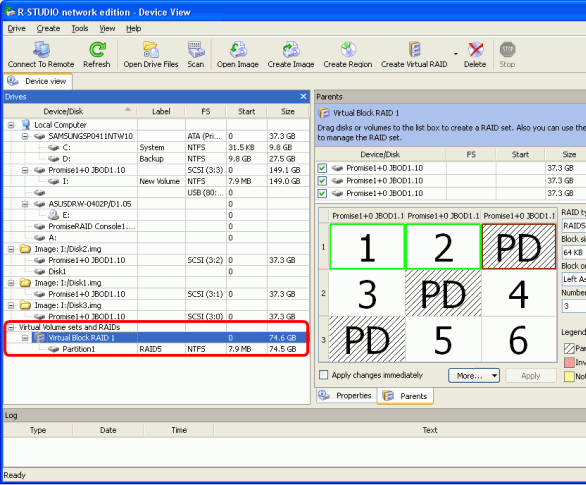
Task: Click the Size column header in Drives
Action: pyautogui.click(x=288, y=111)
